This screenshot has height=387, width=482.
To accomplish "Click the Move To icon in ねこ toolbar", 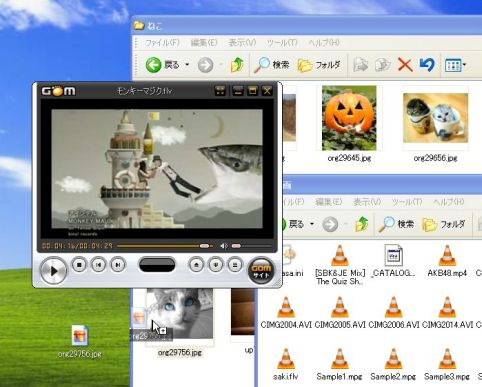I will 360,65.
